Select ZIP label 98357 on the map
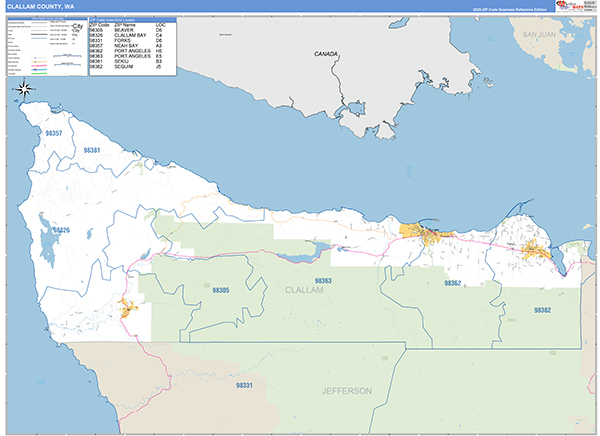 (54, 133)
